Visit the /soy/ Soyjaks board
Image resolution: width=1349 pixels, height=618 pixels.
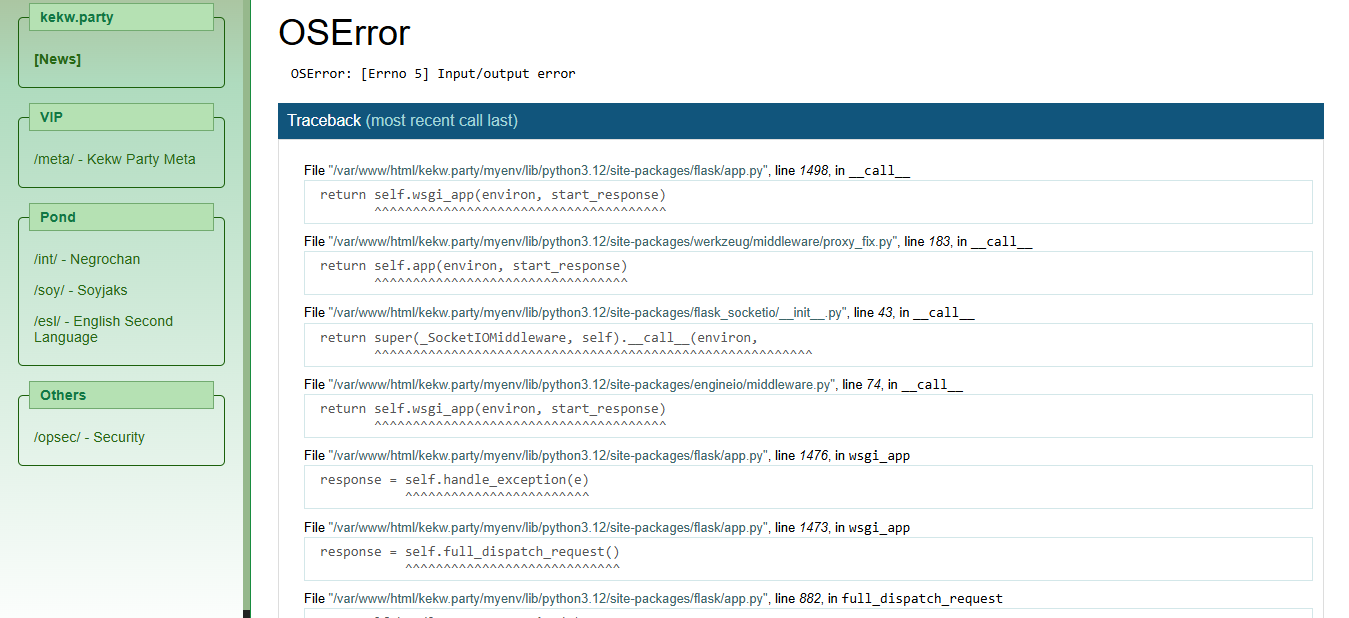[80, 290]
